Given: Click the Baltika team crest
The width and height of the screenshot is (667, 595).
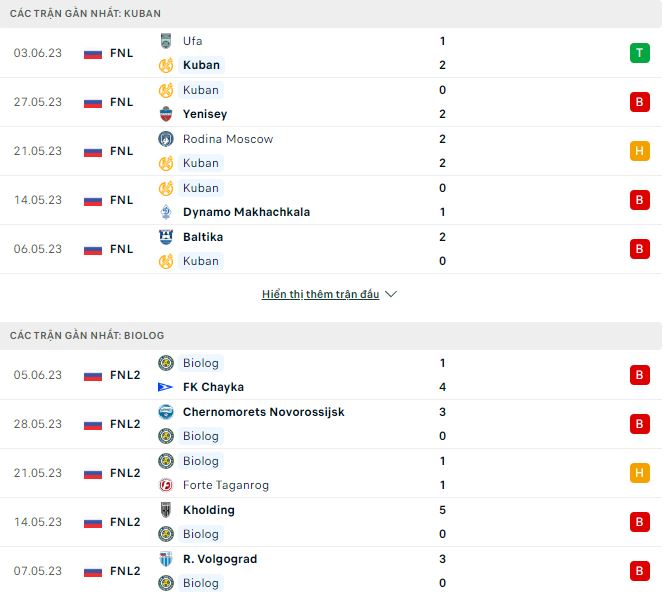Looking at the screenshot, I should pos(166,237).
